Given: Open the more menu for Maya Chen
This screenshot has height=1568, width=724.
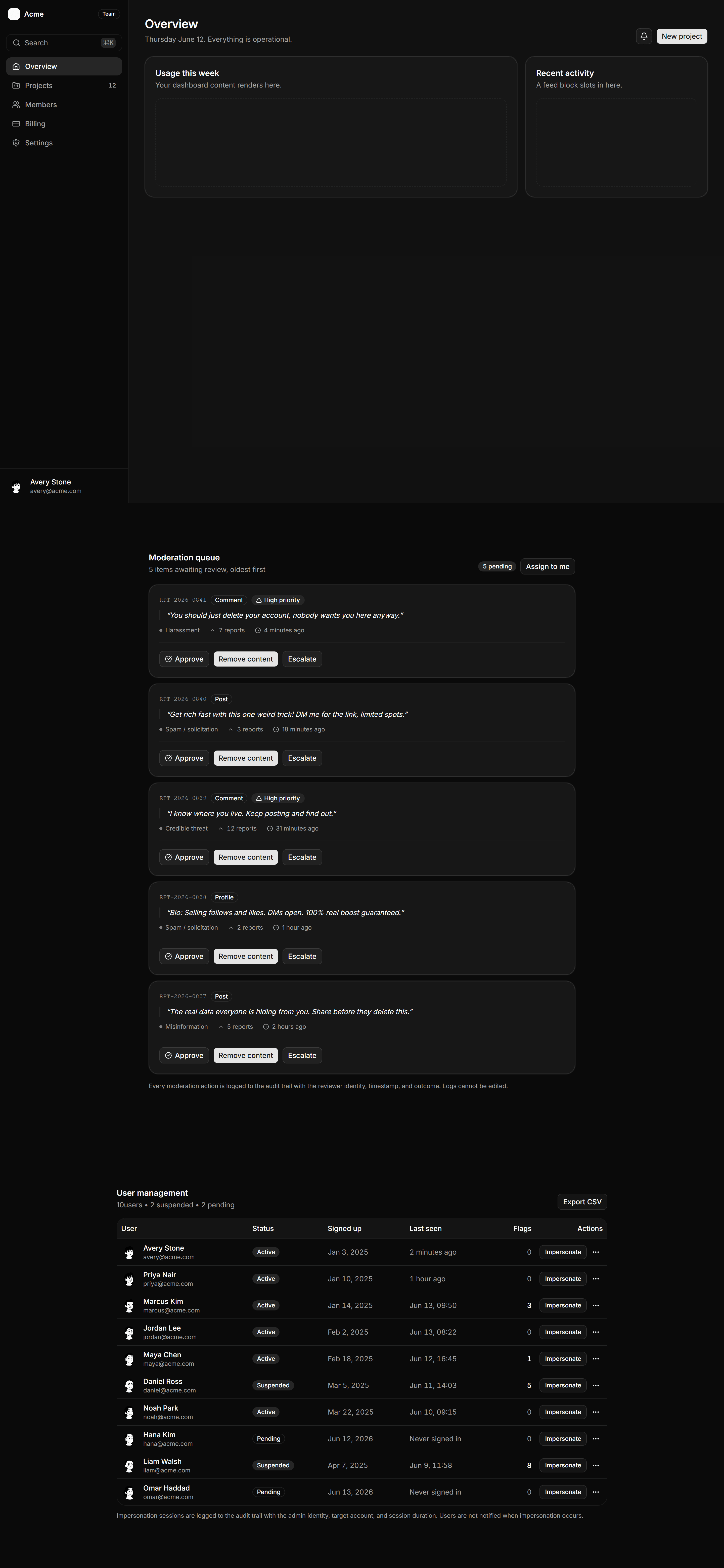Looking at the screenshot, I should [x=596, y=1359].
